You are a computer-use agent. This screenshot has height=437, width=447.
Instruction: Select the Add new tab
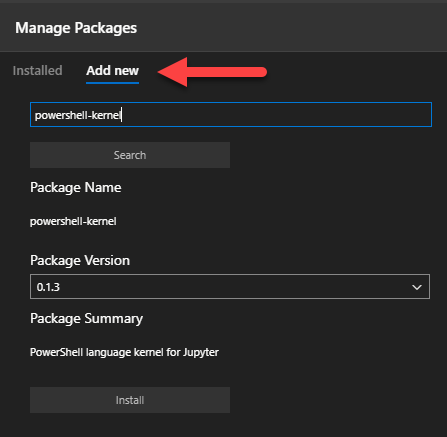click(x=112, y=71)
